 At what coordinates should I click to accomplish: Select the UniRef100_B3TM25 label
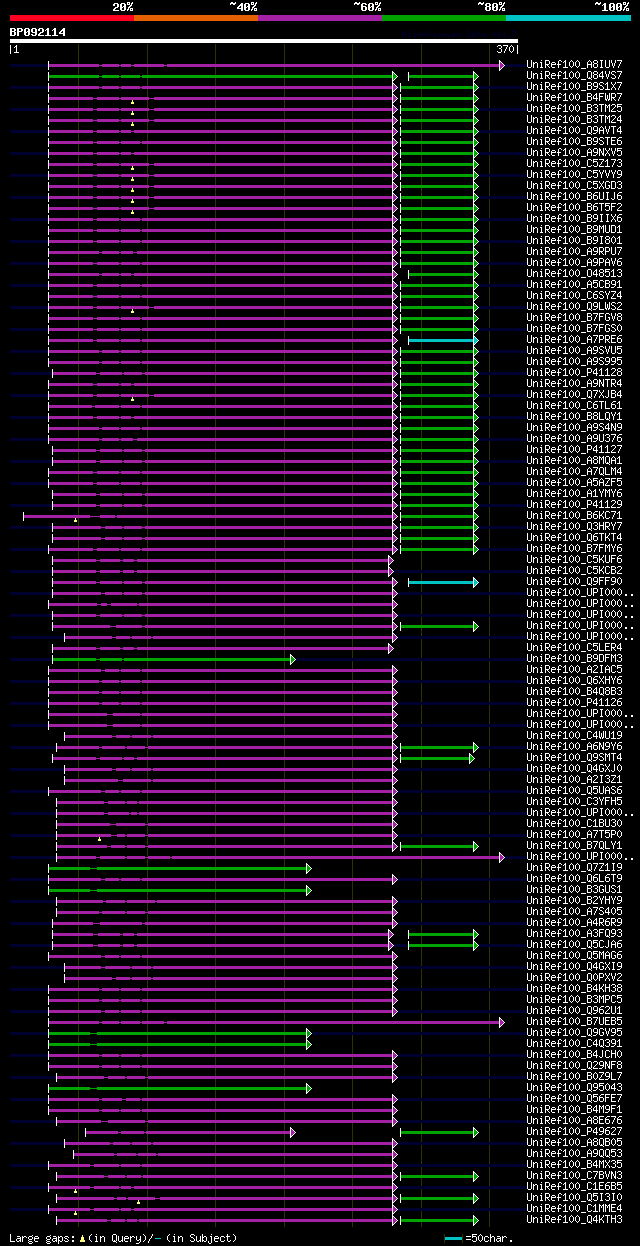[x=574, y=109]
